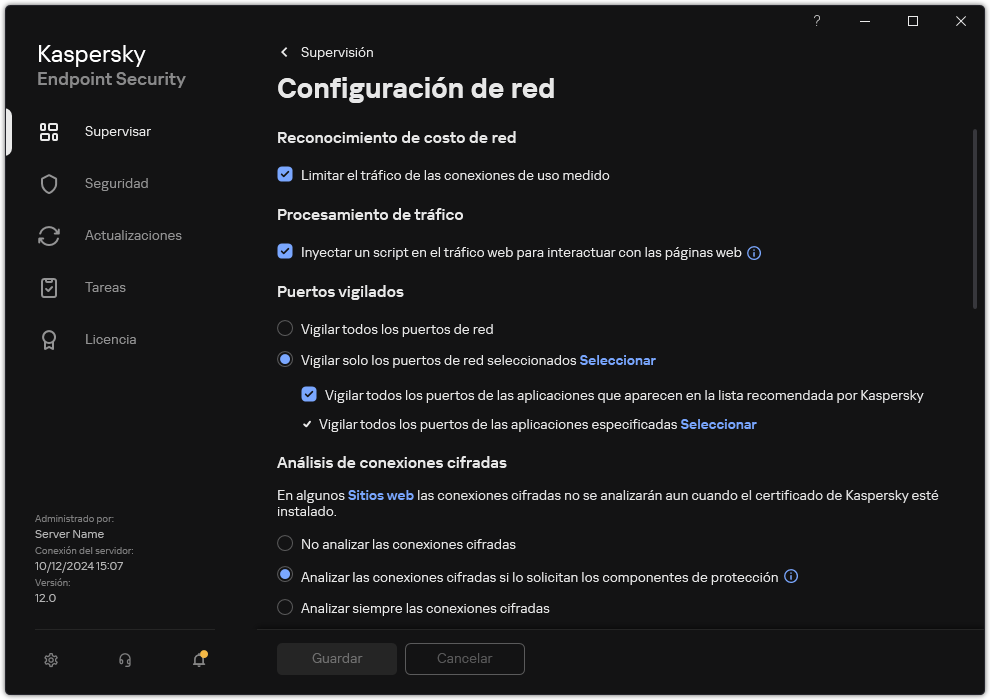Open Tareas using the clipboard icon
990x700 pixels.
point(48,287)
